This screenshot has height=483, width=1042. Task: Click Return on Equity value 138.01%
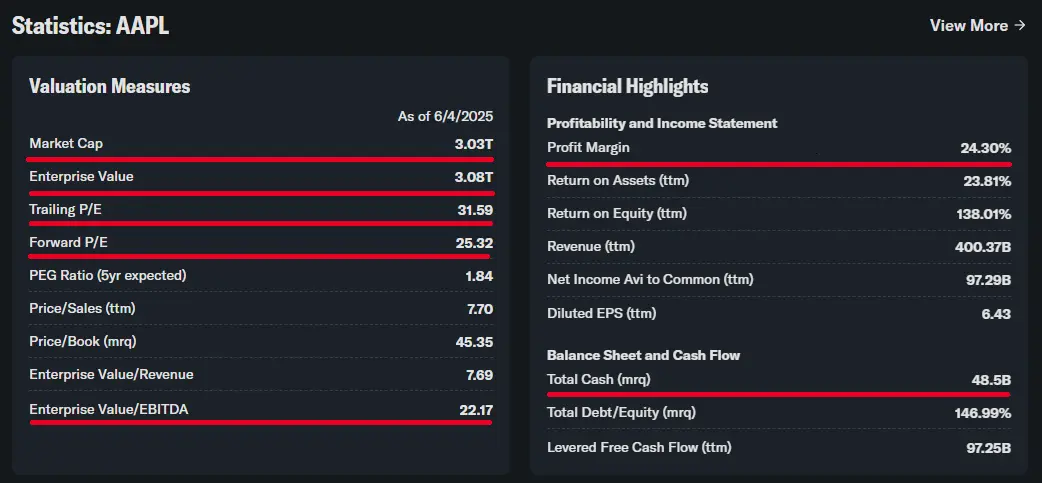click(x=983, y=214)
